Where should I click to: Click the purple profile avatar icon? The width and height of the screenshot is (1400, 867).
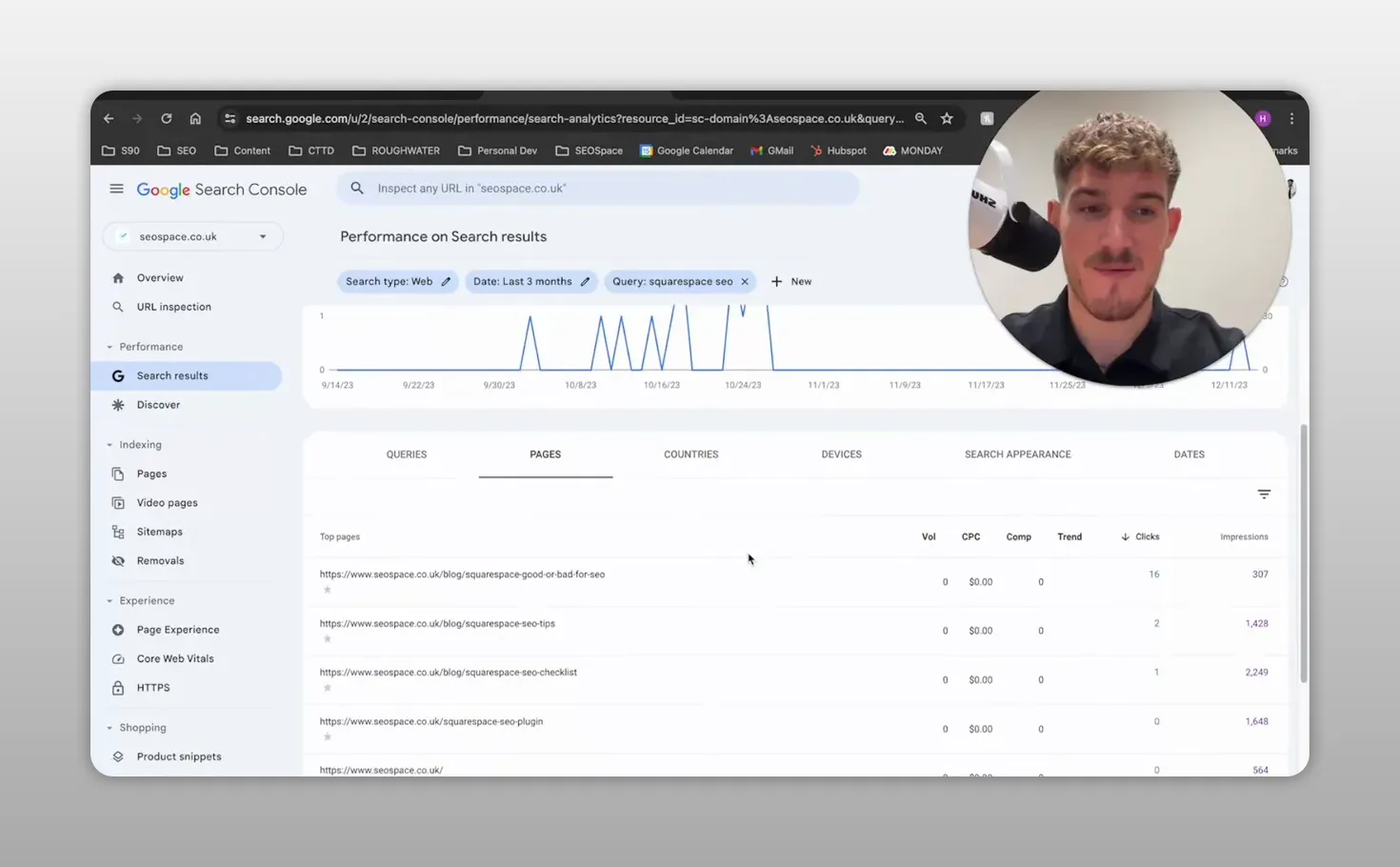tap(1264, 119)
